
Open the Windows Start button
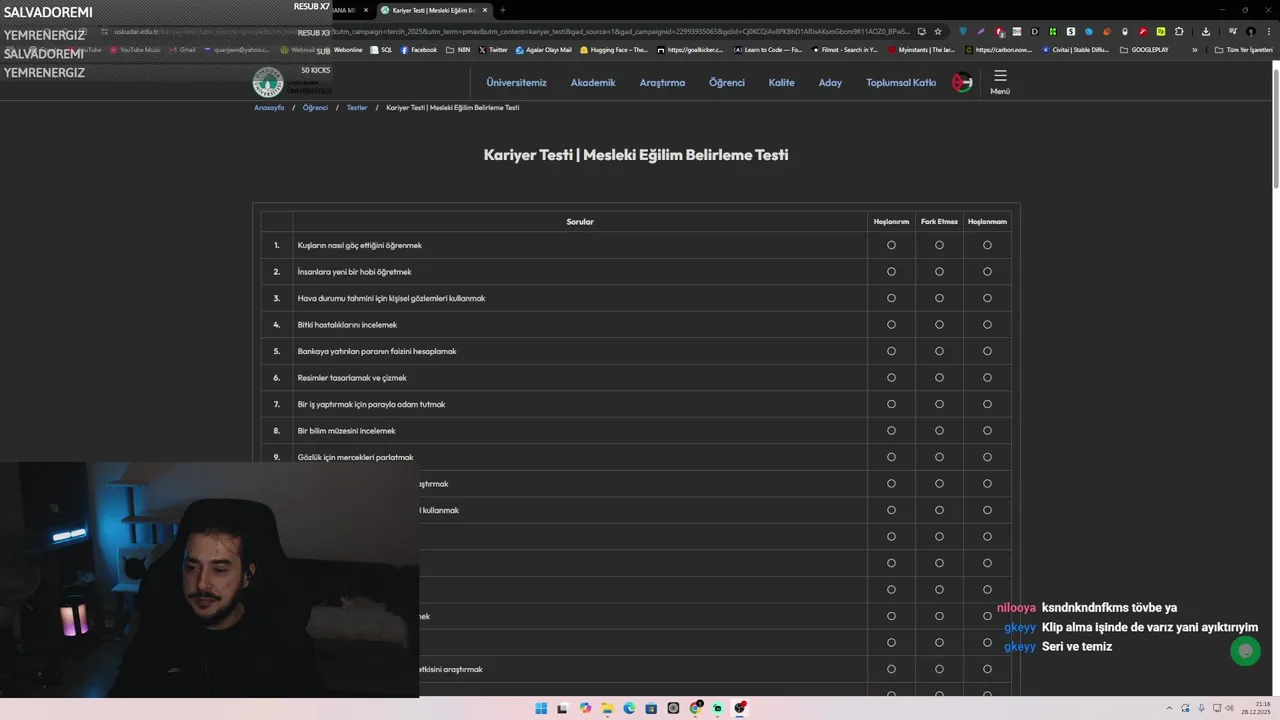541,708
